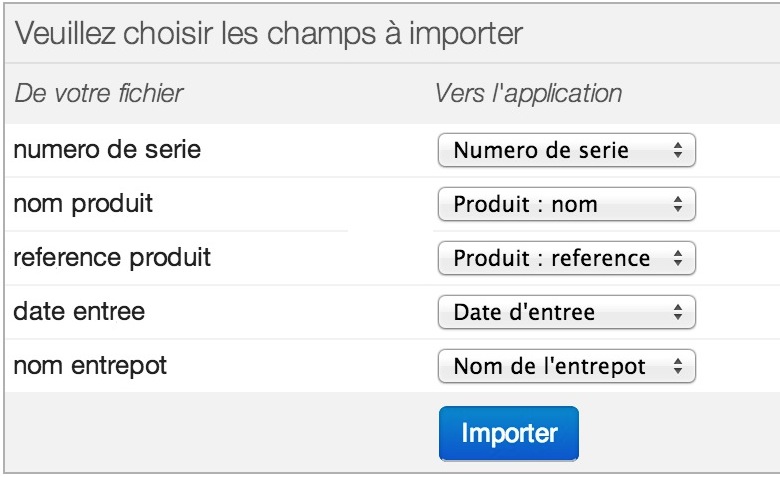
Task: Click the double-arrow icon on Date d'entree selector
Action: tap(678, 312)
